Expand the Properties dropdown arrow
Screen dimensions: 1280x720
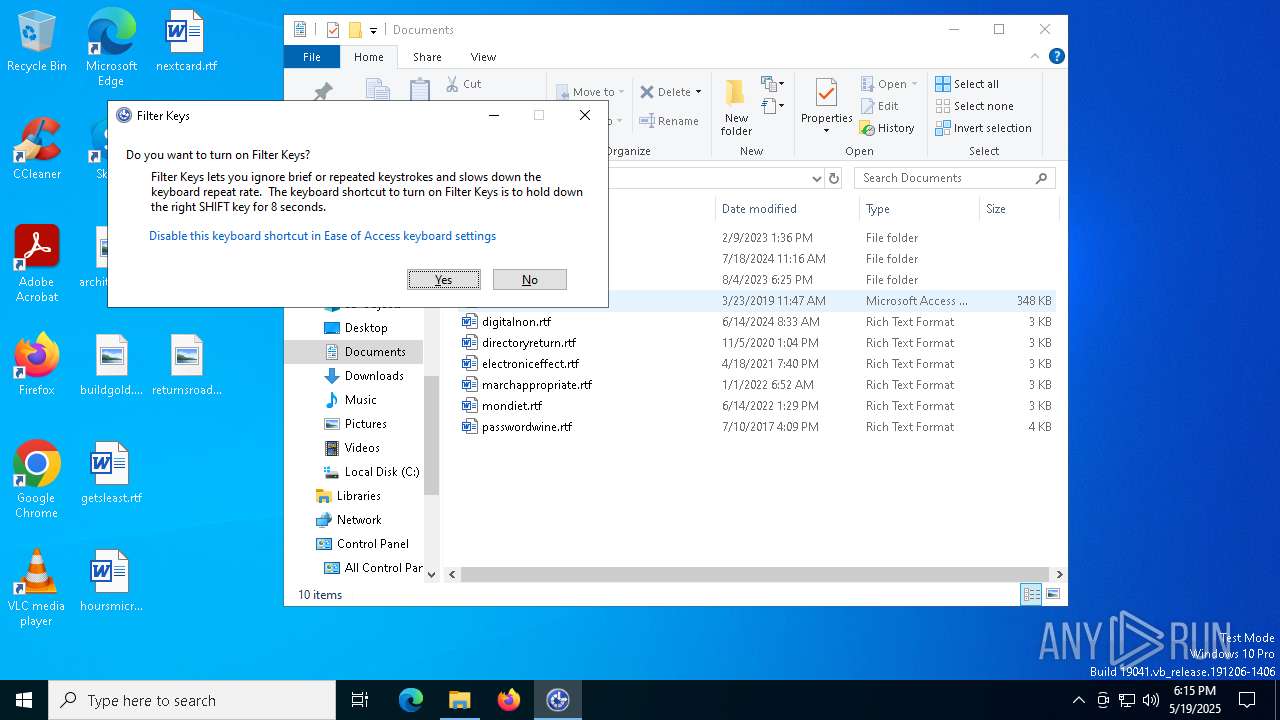tap(826, 131)
